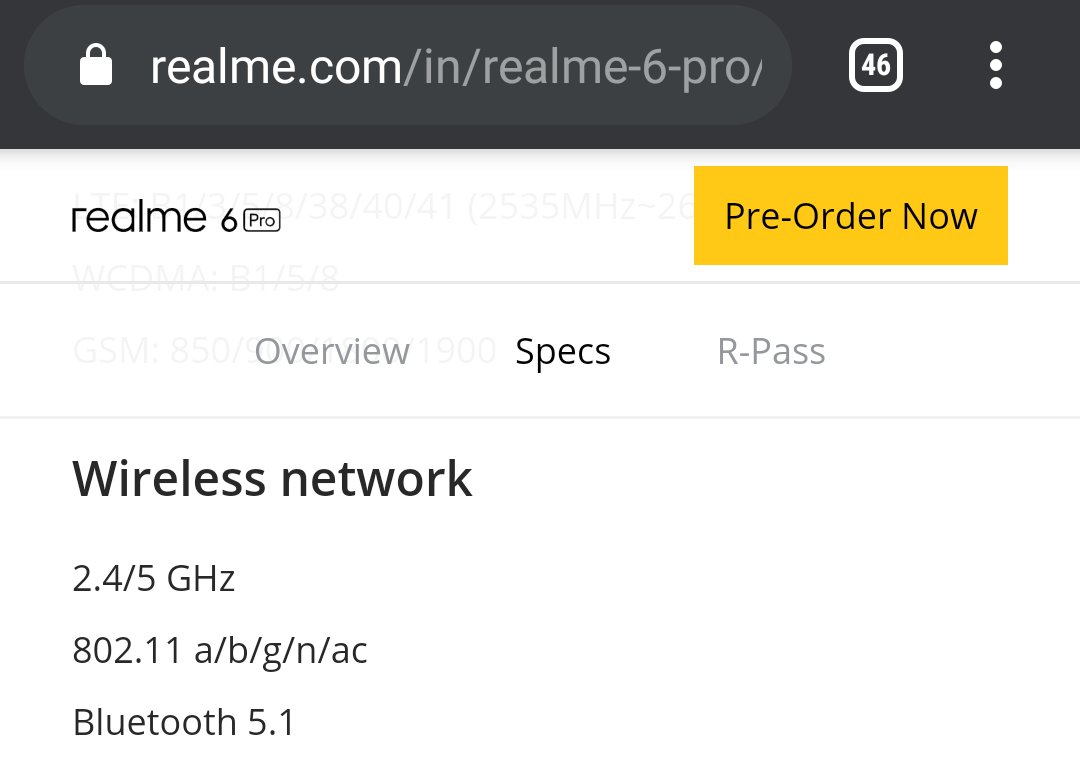Click the faded LTE bands text
This screenshot has height=771, width=1080.
(382, 206)
